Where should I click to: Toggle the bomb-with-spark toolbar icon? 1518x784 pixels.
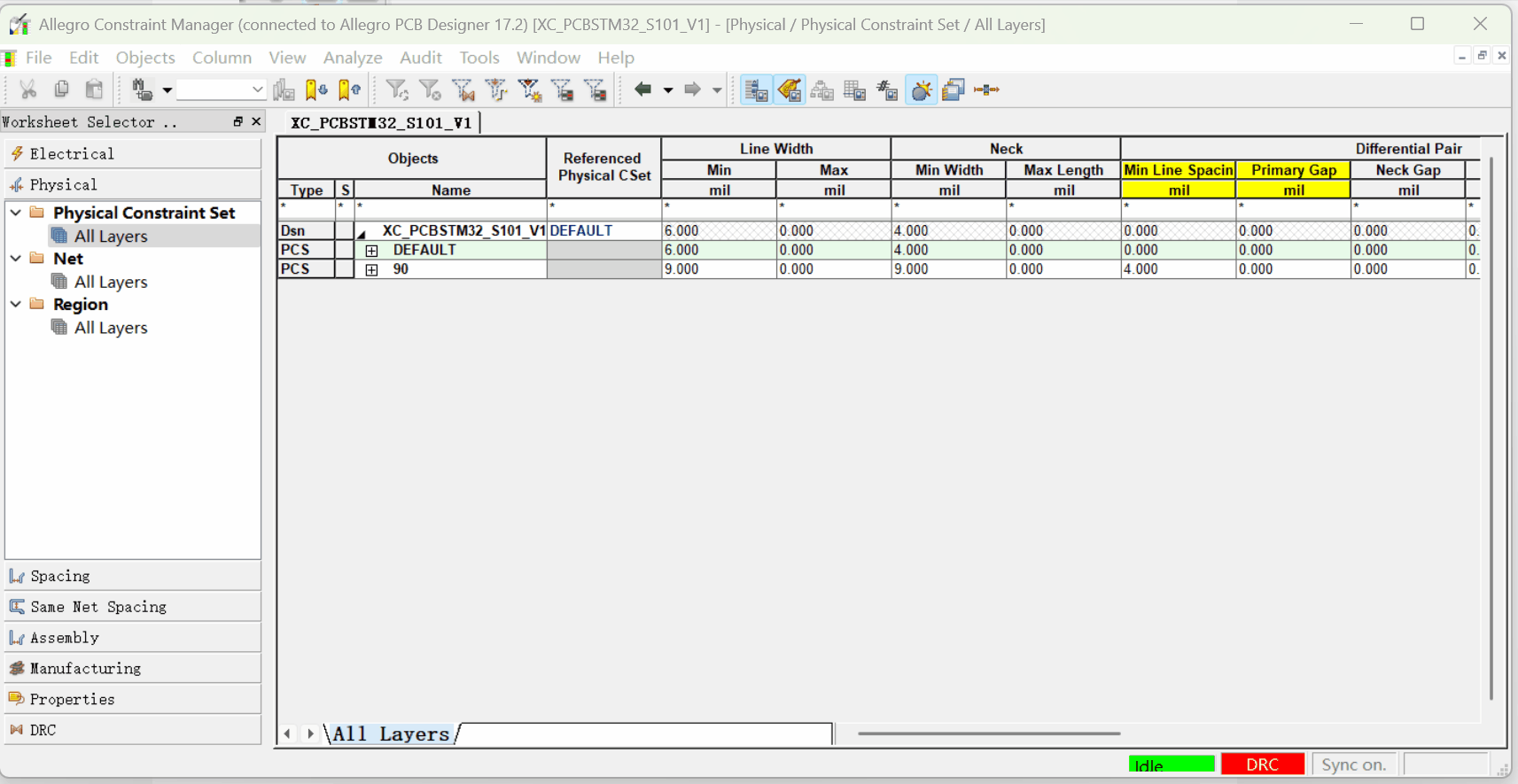[x=922, y=89]
